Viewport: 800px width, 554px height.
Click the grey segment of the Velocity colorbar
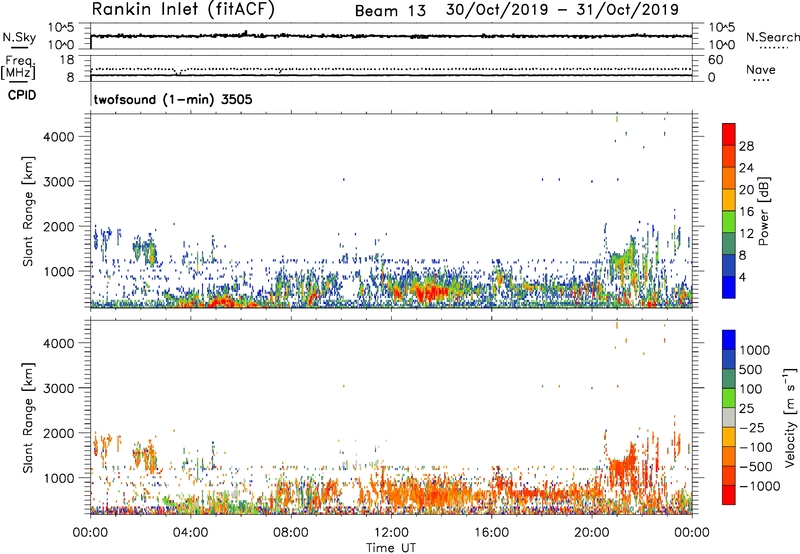729,418
